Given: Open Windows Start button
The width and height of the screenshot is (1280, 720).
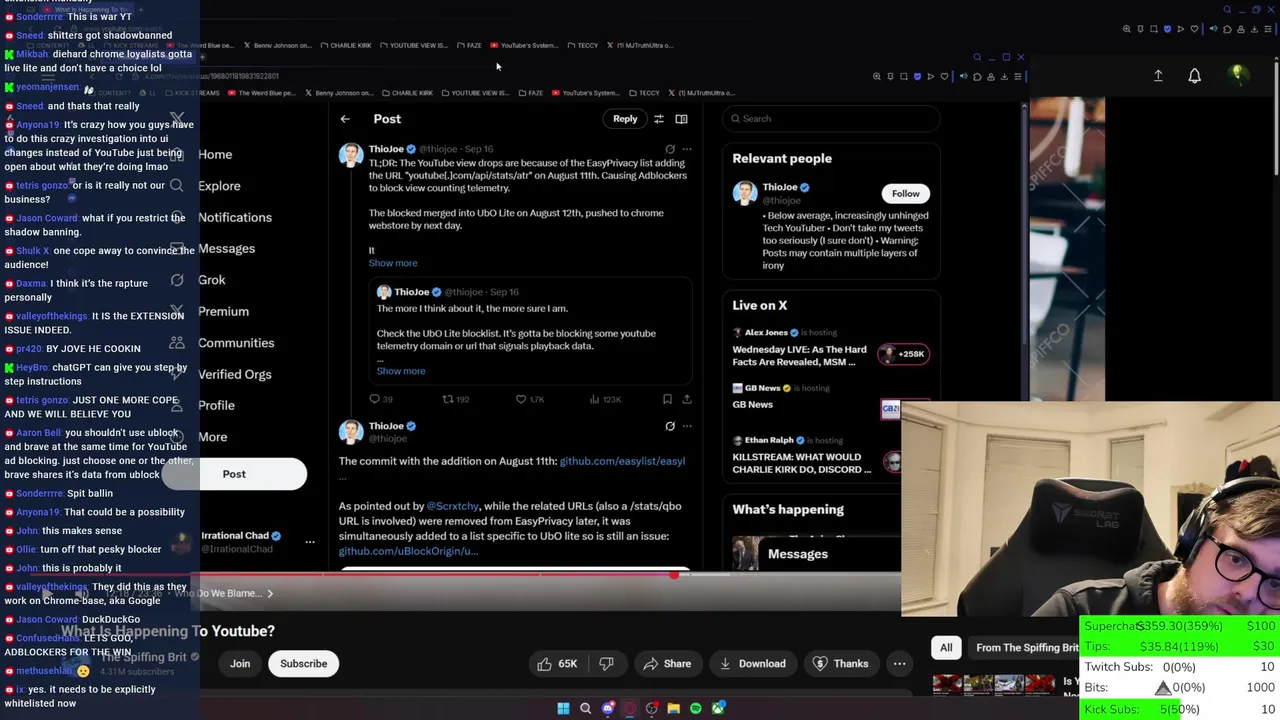Looking at the screenshot, I should (563, 708).
